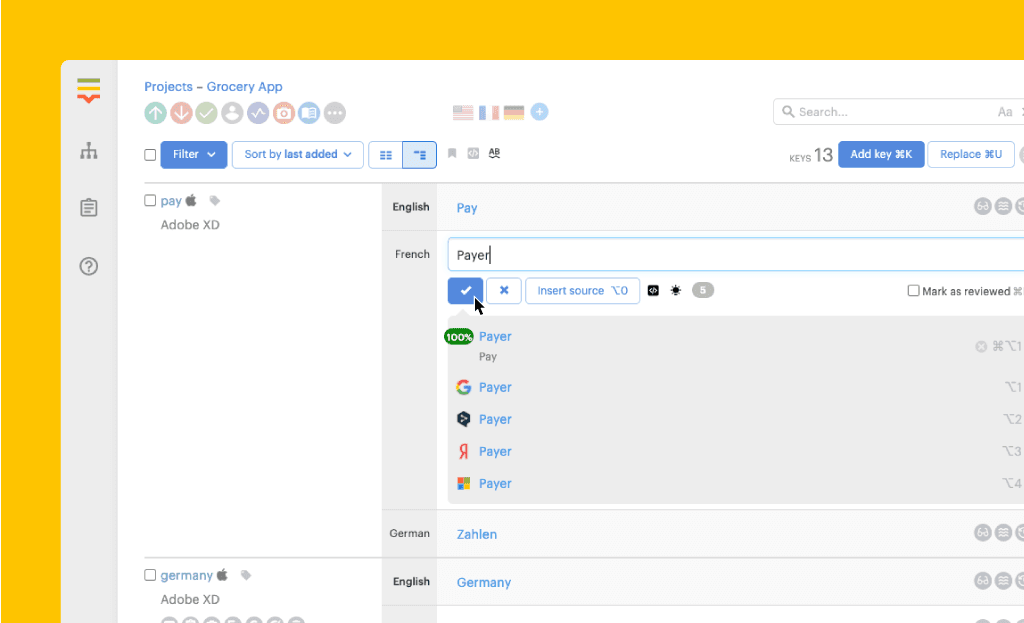Enable Mark as reviewed checkbox
Screen dimensions: 1024x623
913,291
